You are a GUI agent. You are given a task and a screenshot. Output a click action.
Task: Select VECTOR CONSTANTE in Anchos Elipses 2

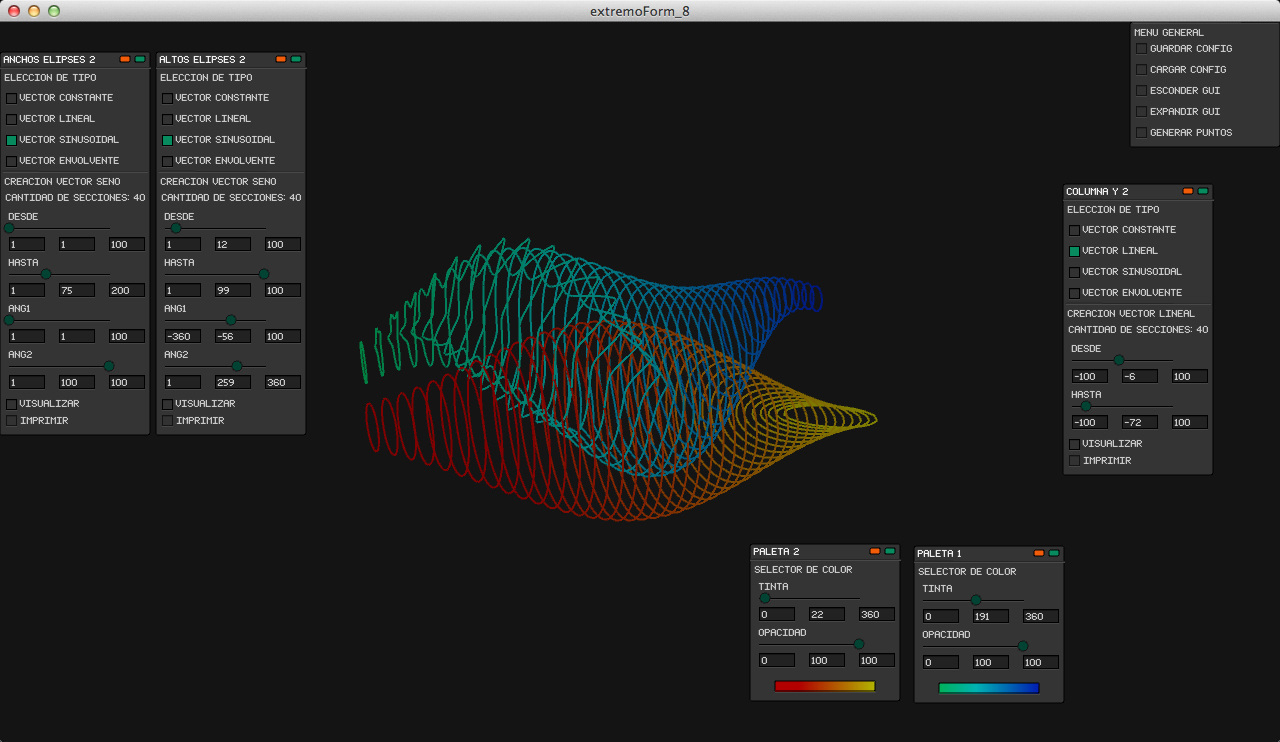[11, 98]
